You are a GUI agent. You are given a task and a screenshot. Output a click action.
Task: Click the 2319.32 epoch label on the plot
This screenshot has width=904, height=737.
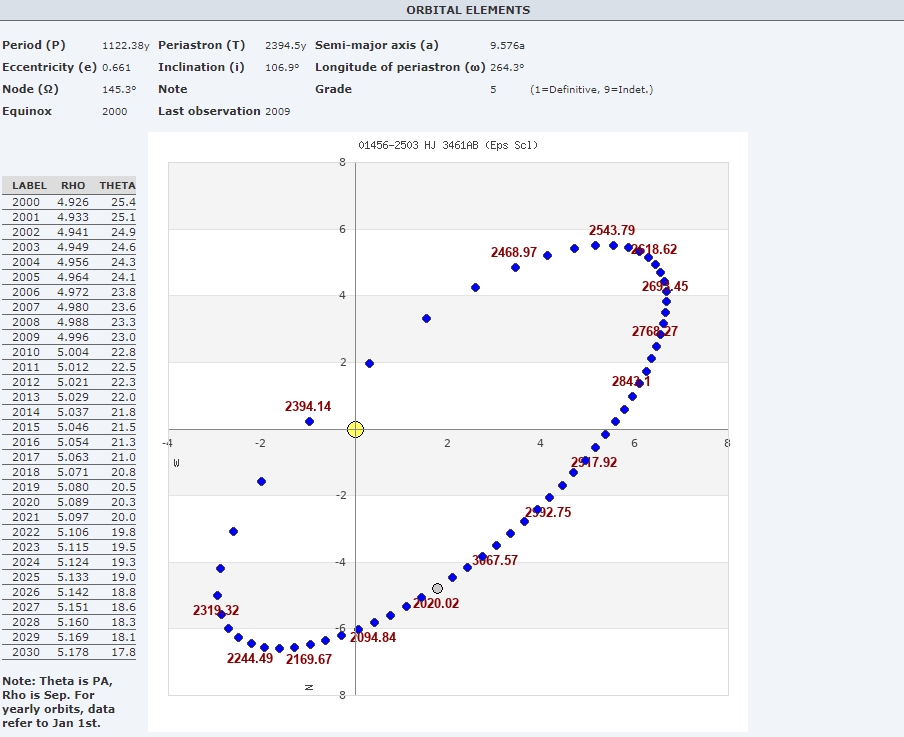[216, 610]
